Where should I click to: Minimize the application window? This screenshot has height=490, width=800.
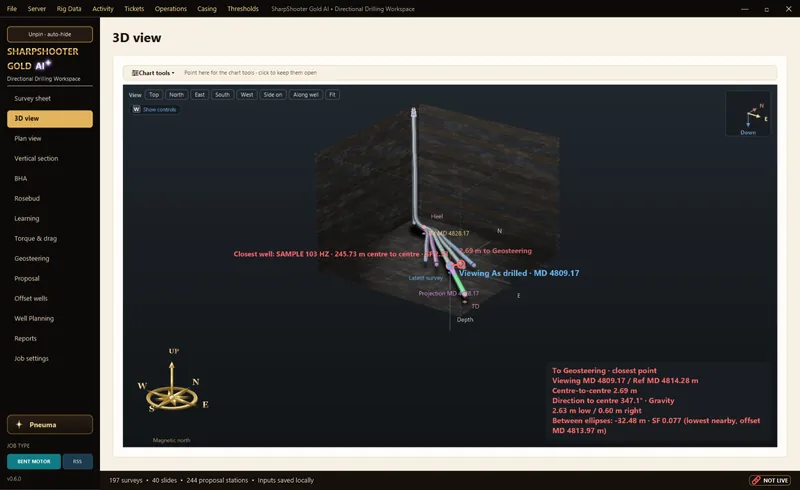point(744,9)
